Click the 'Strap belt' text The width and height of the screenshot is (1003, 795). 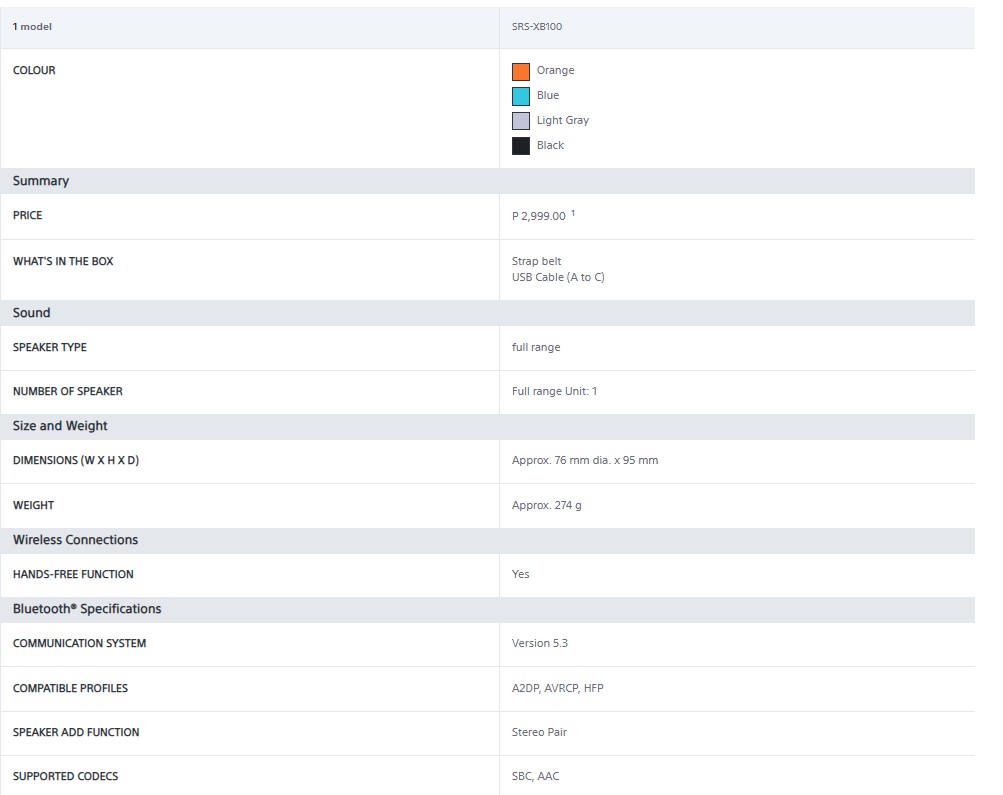click(x=536, y=261)
